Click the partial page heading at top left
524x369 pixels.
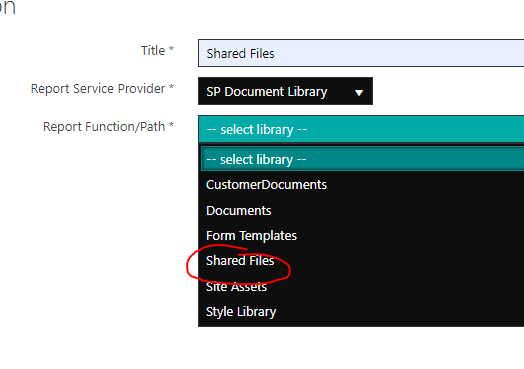tap(7, 7)
